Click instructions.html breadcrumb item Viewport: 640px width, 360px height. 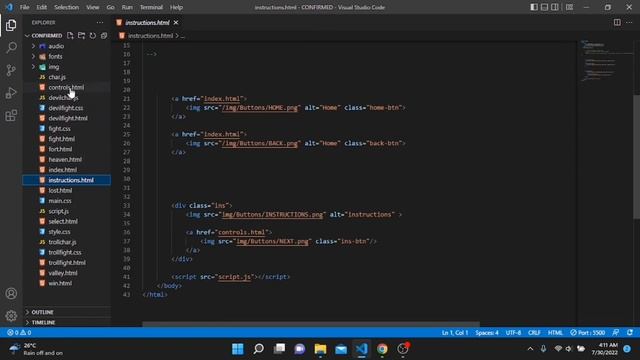pyautogui.click(x=150, y=36)
